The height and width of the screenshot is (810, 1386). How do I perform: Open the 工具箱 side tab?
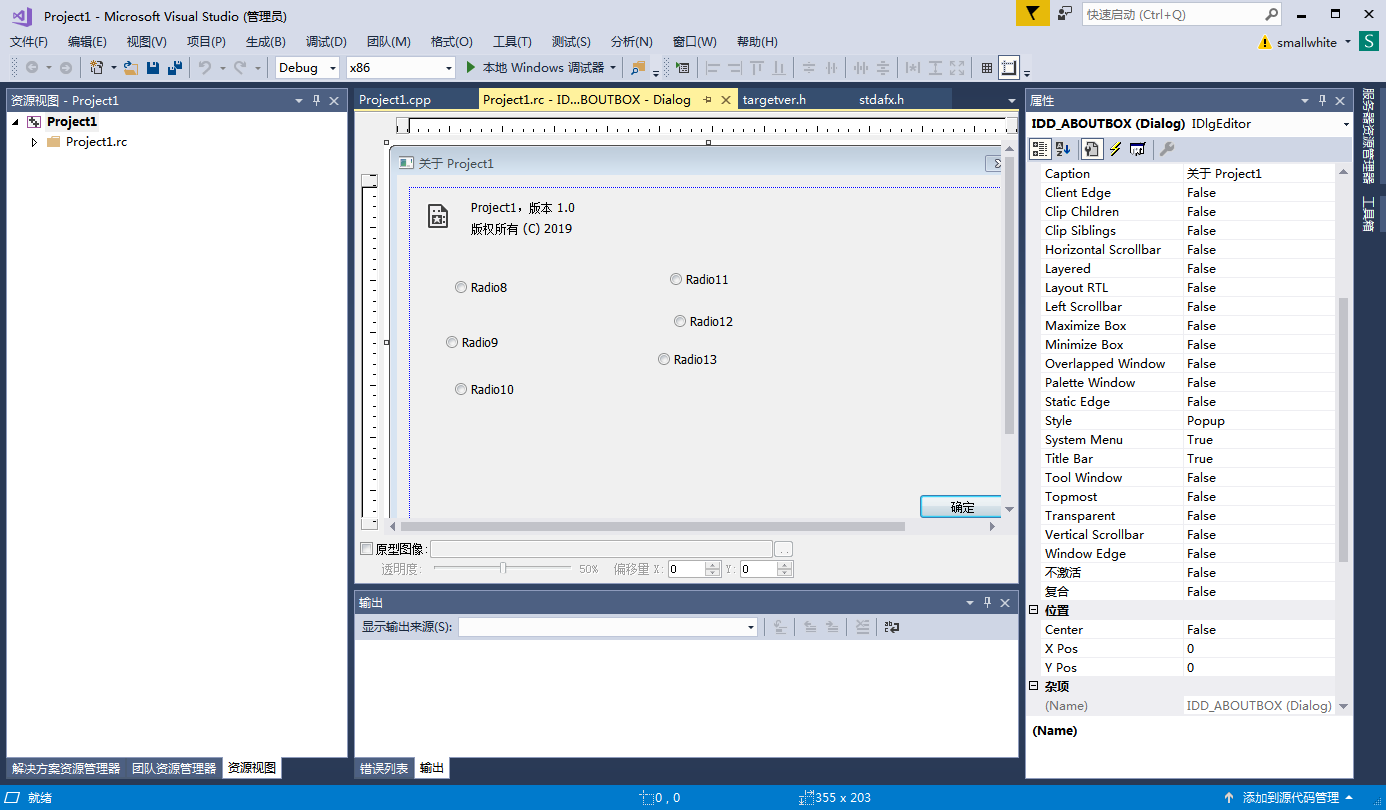coord(1368,214)
